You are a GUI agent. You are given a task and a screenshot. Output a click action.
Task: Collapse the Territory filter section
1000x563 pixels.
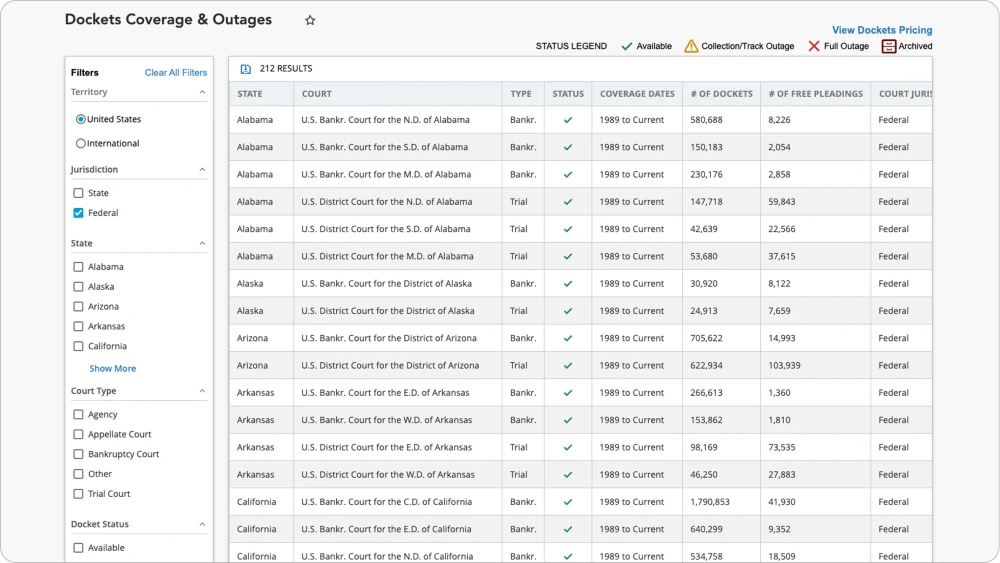click(202, 92)
